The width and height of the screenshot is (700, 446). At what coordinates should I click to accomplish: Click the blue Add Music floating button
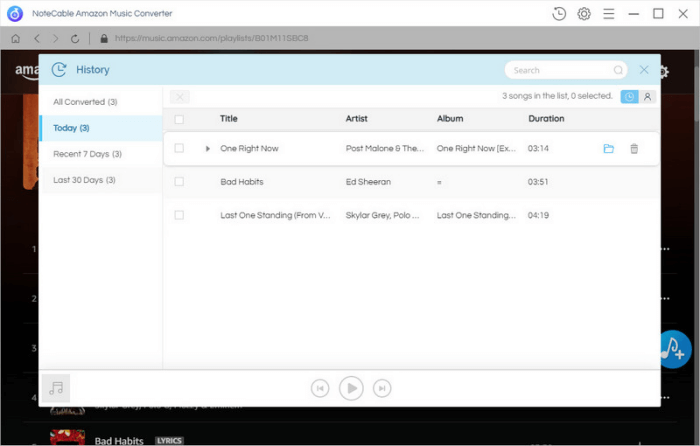click(675, 349)
